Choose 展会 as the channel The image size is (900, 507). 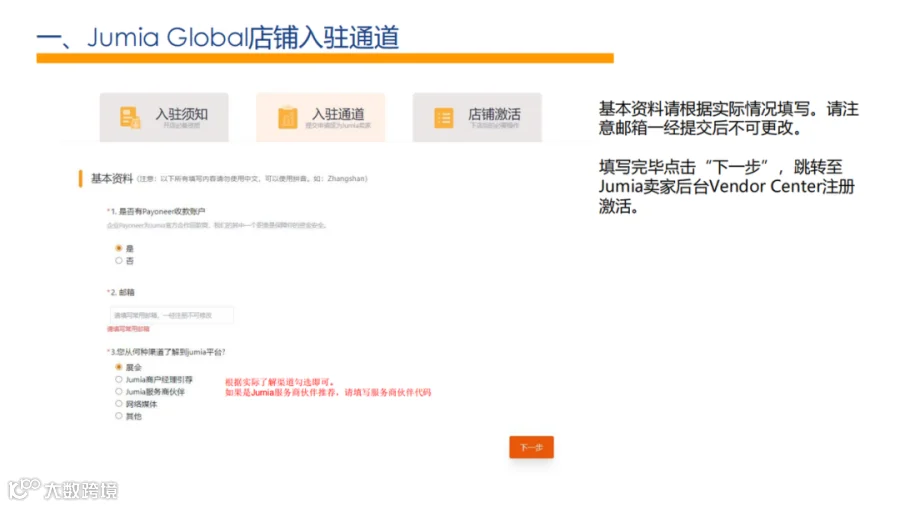(119, 367)
